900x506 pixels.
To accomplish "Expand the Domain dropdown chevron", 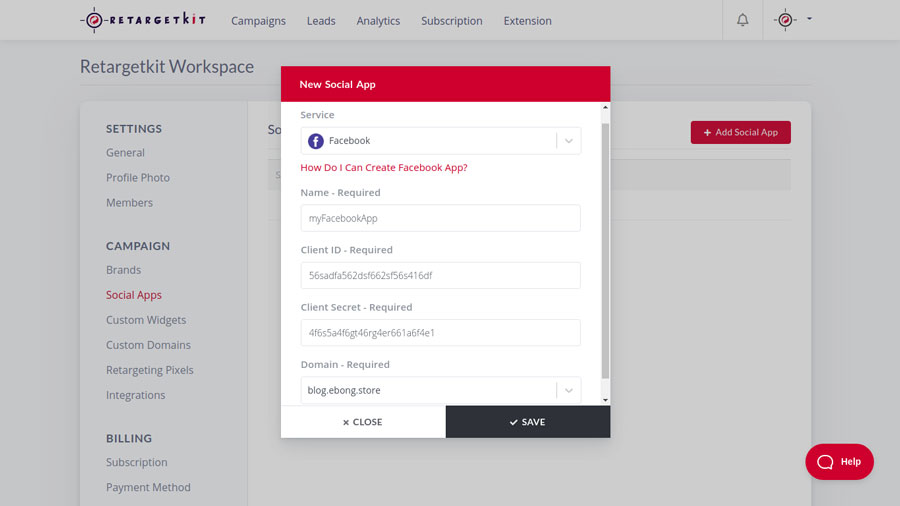I will pyautogui.click(x=568, y=390).
